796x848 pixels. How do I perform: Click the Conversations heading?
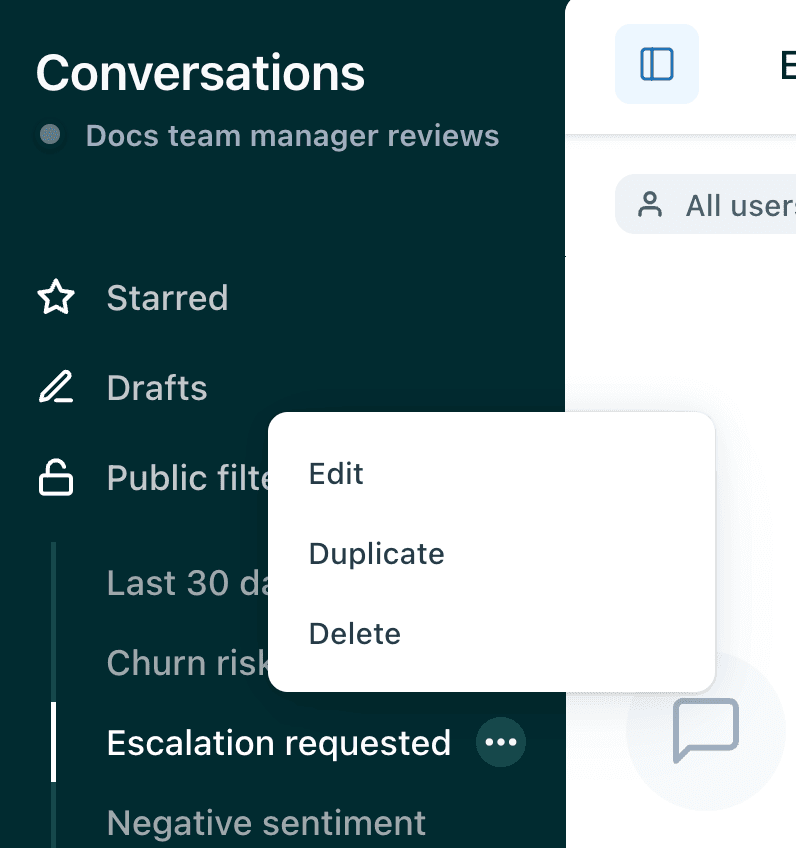[x=200, y=73]
